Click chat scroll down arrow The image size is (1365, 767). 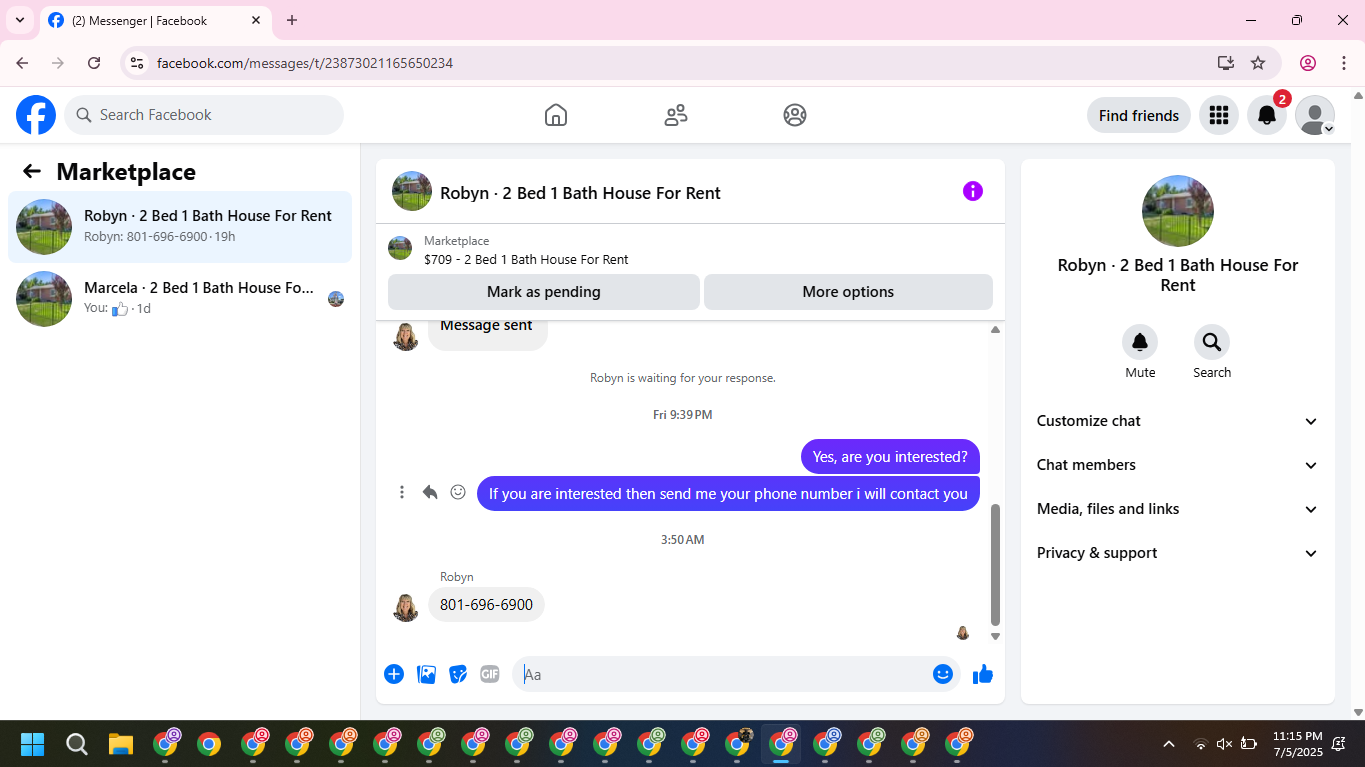pos(995,636)
